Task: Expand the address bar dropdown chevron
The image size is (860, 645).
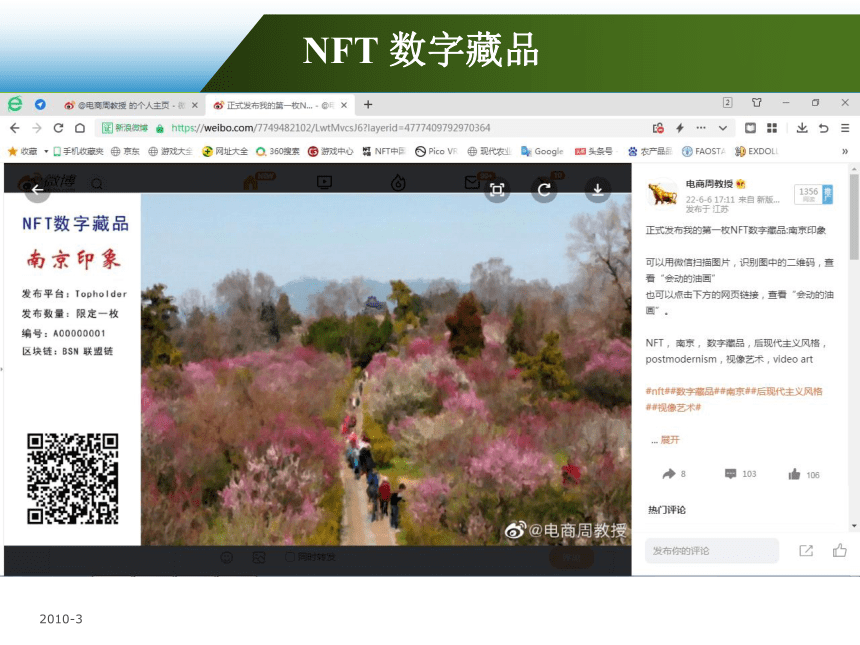Action: tap(723, 128)
